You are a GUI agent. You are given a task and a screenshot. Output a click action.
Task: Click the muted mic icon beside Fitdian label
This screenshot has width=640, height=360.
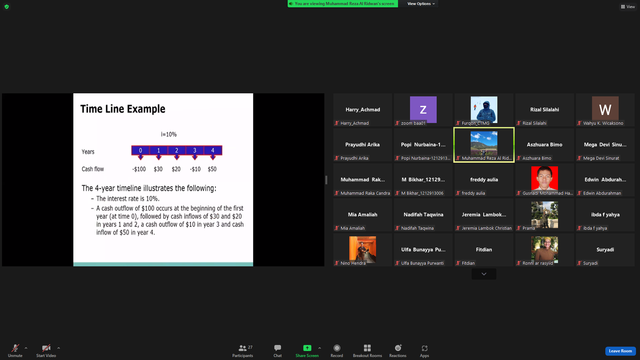pos(458,263)
